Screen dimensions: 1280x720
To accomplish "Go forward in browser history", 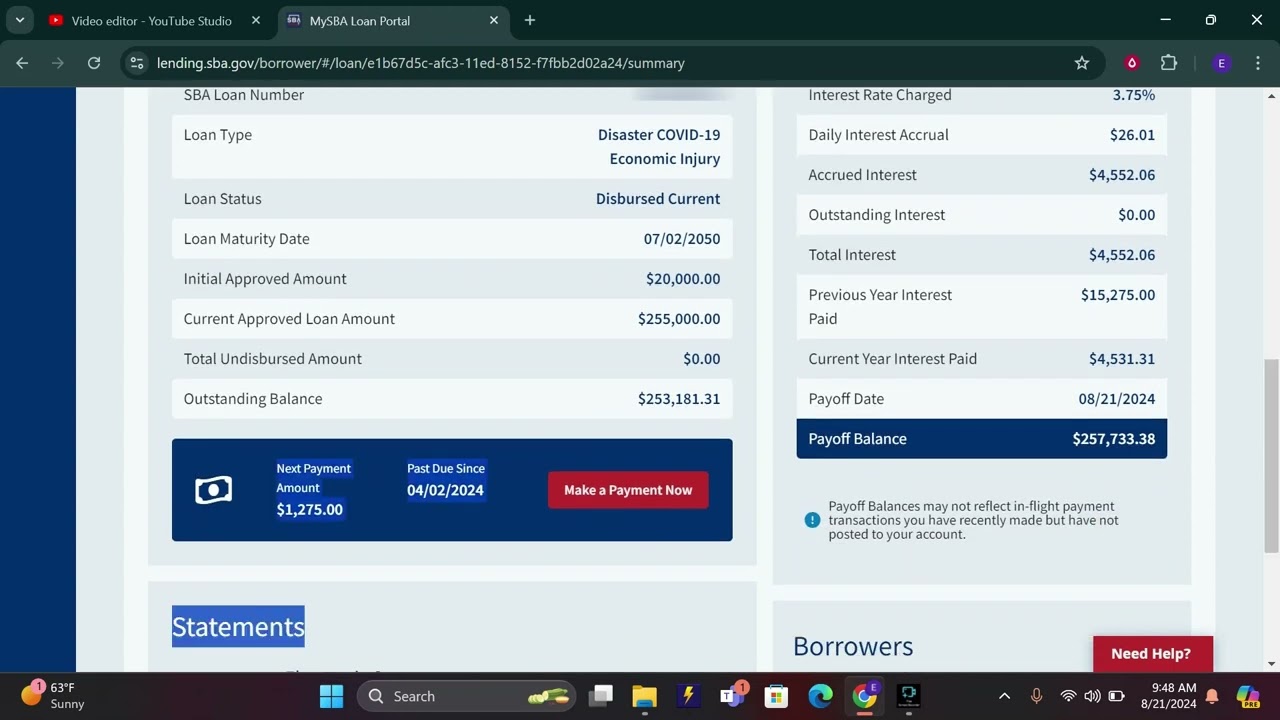I will click(x=58, y=63).
